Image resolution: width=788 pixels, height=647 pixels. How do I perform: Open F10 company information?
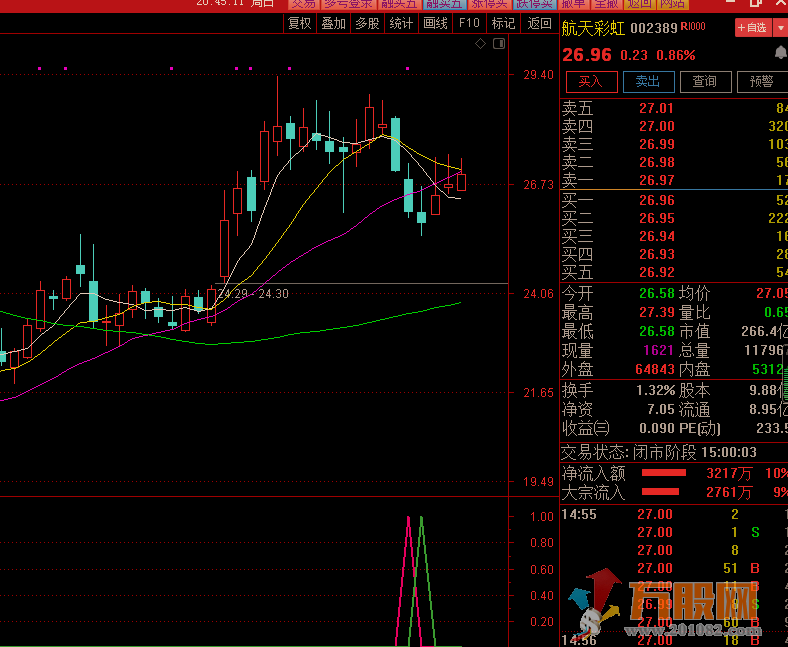pos(469,23)
